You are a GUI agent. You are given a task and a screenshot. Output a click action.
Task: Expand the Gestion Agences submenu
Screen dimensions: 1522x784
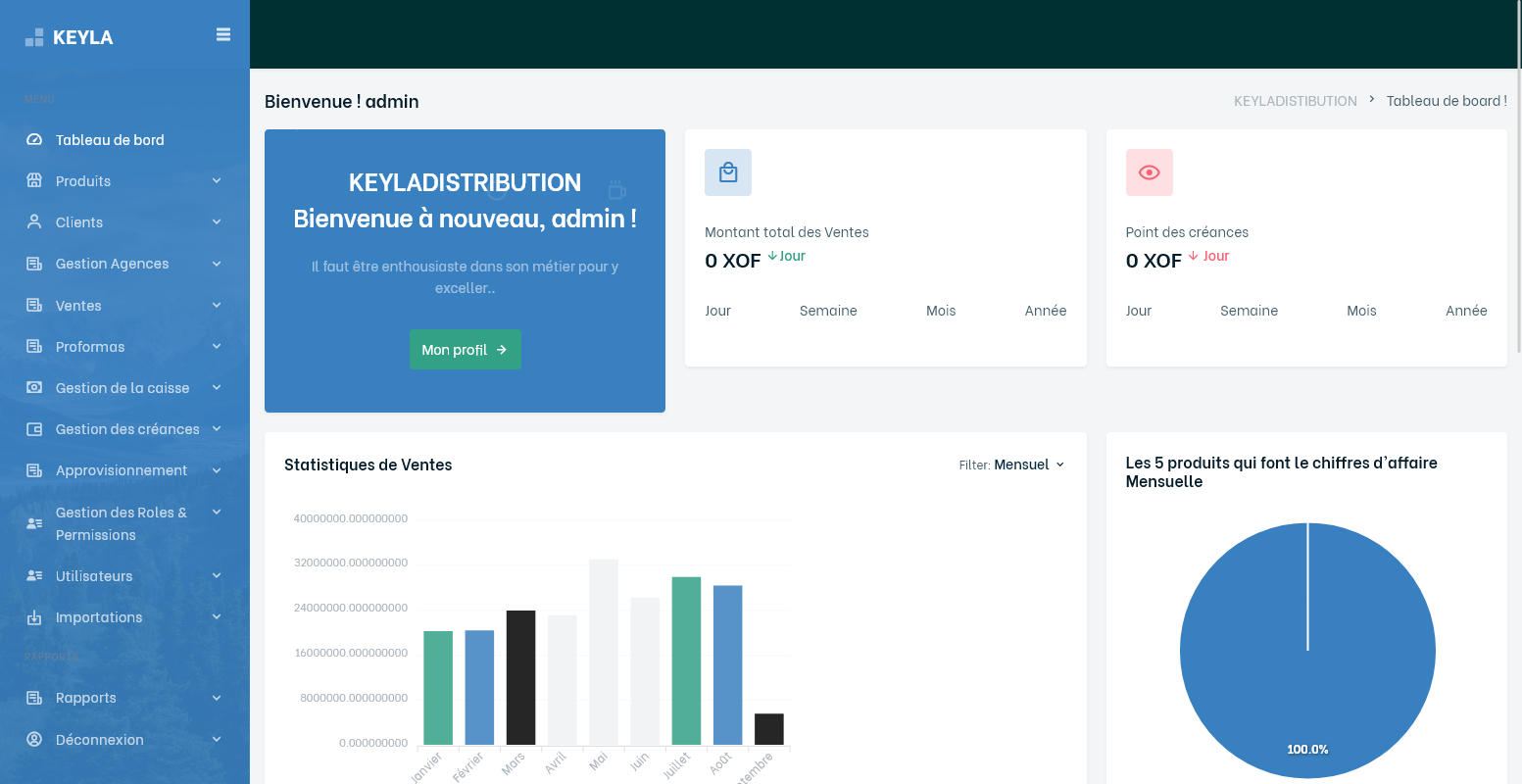124,264
